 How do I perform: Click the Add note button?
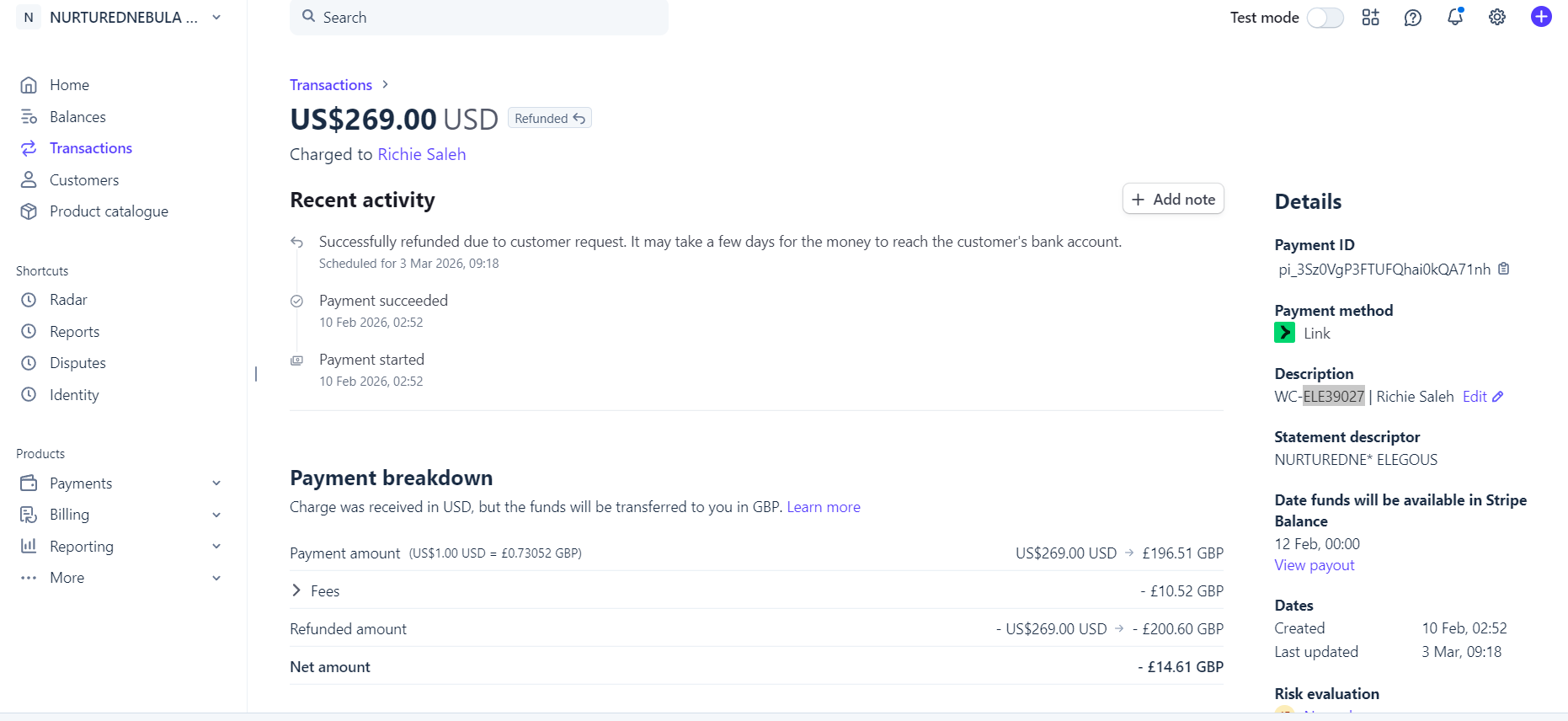[x=1173, y=199]
